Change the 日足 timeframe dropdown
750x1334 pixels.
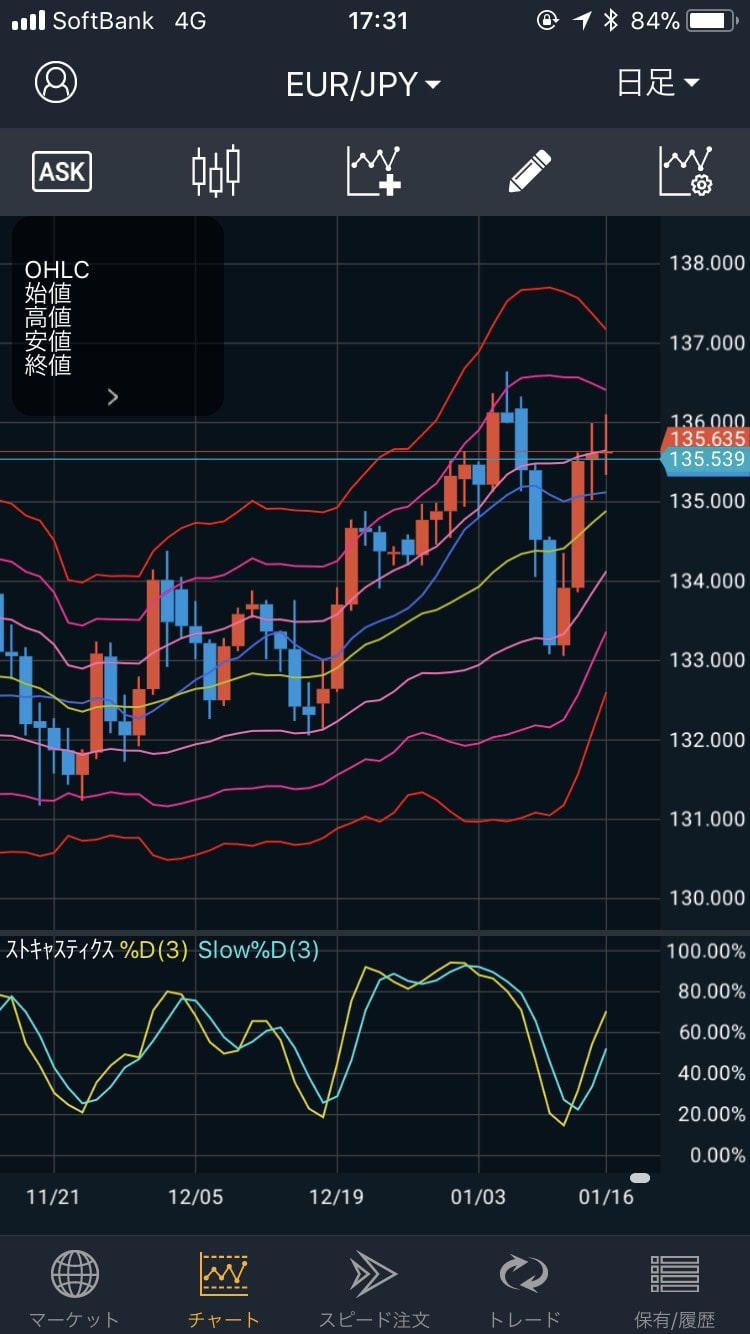pos(657,83)
